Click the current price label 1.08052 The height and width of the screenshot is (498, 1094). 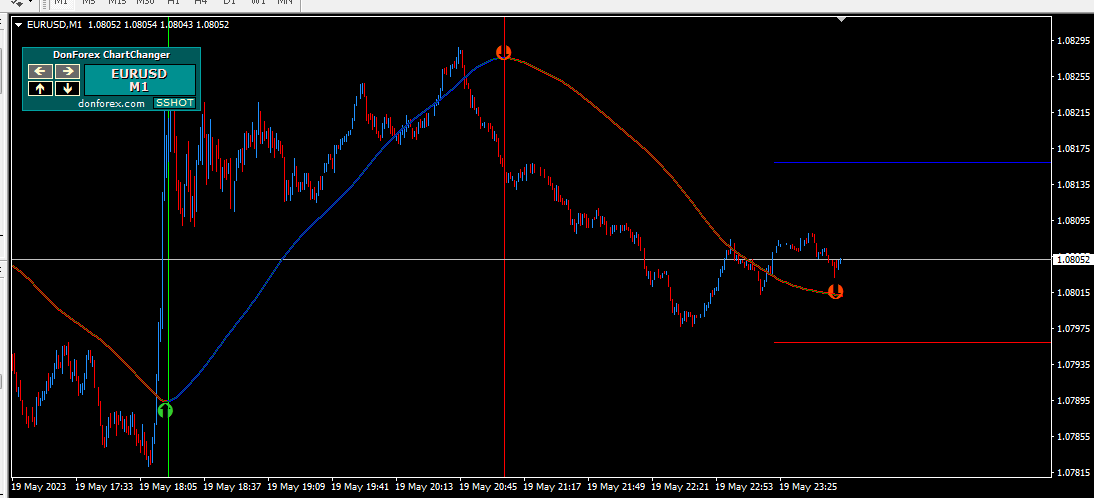tap(1072, 259)
